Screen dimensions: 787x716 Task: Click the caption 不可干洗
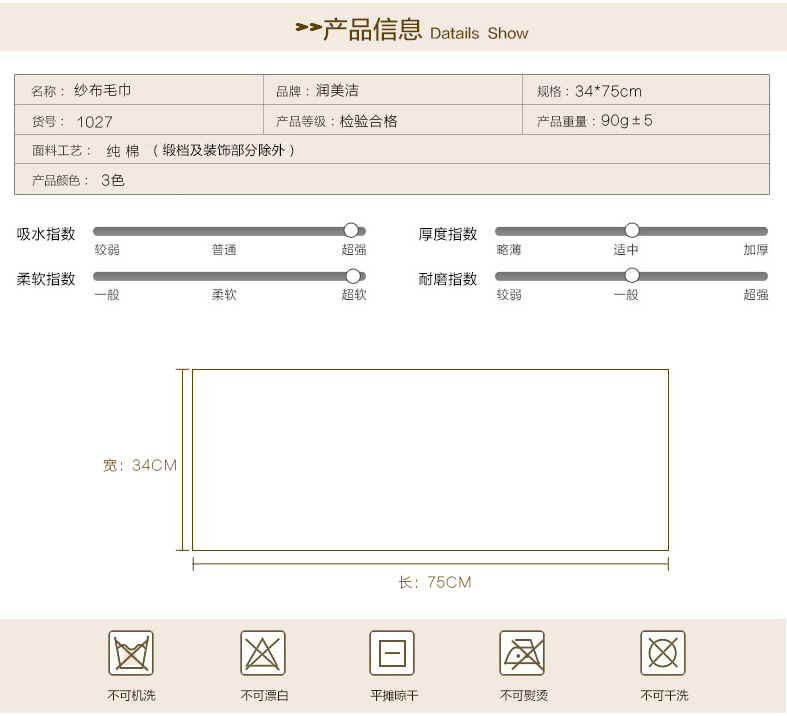tap(664, 695)
